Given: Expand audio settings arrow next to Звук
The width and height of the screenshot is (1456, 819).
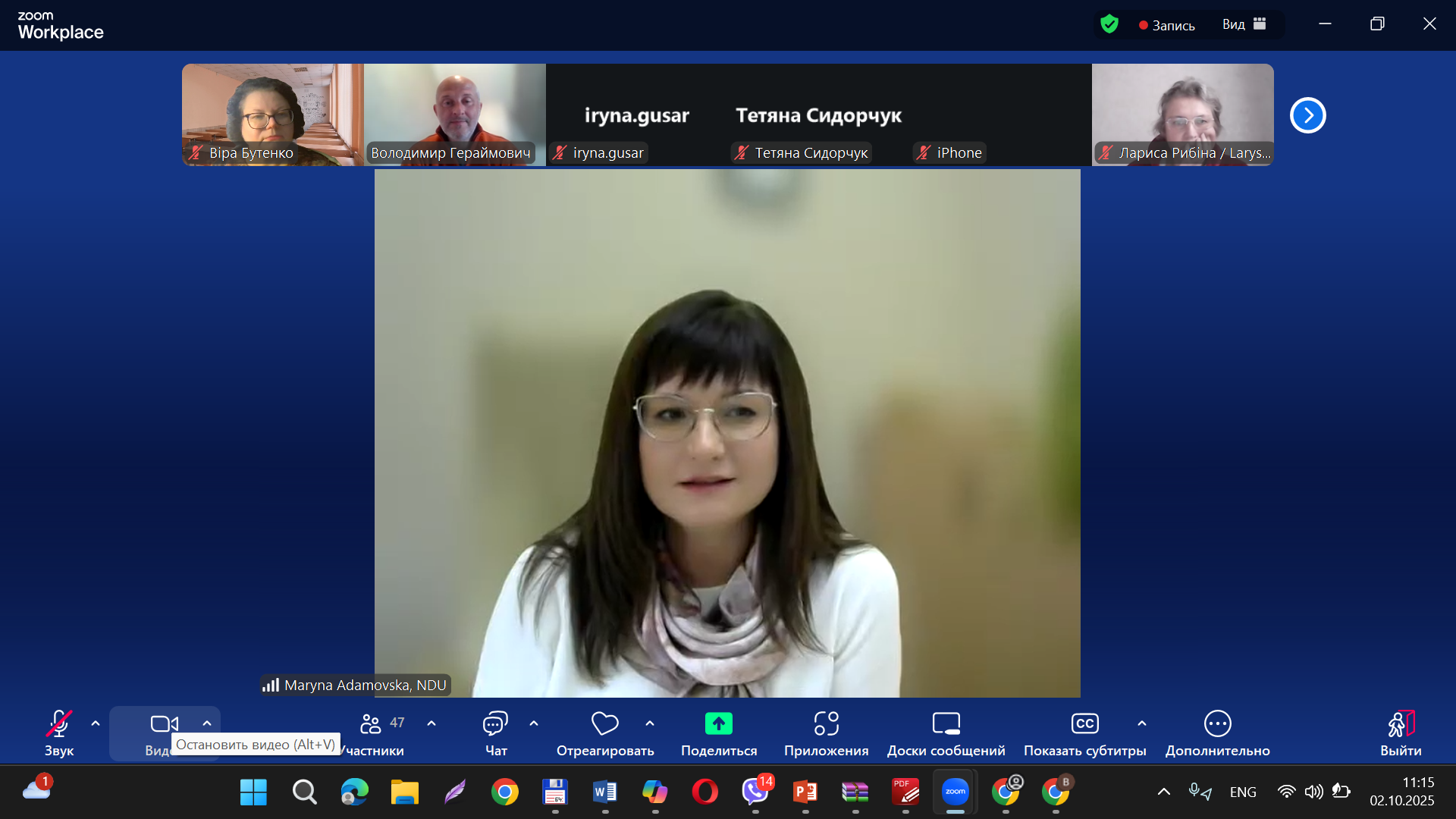Looking at the screenshot, I should click(x=96, y=723).
